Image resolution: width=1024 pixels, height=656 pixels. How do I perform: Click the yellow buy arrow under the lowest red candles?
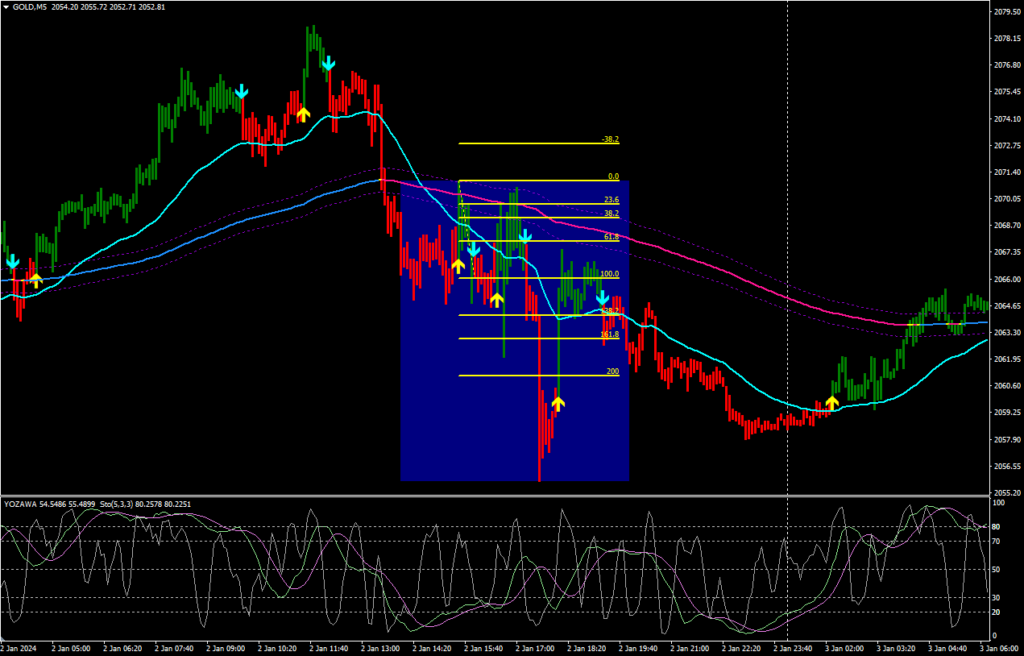558,402
